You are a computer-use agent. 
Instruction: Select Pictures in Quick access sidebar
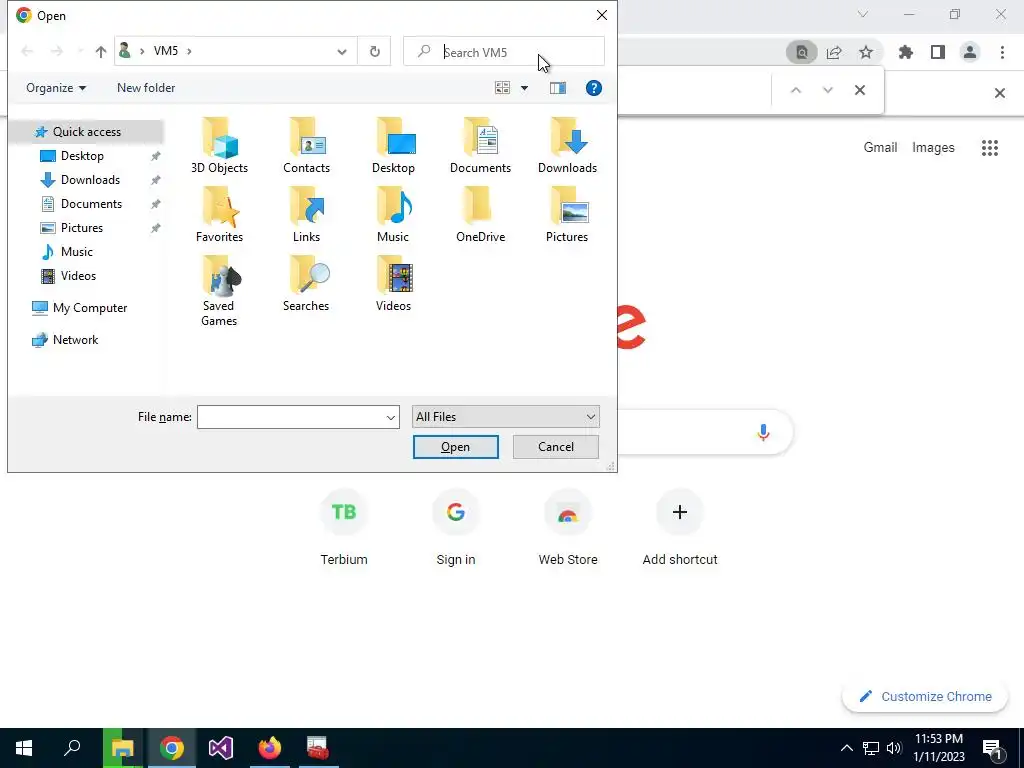point(82,229)
